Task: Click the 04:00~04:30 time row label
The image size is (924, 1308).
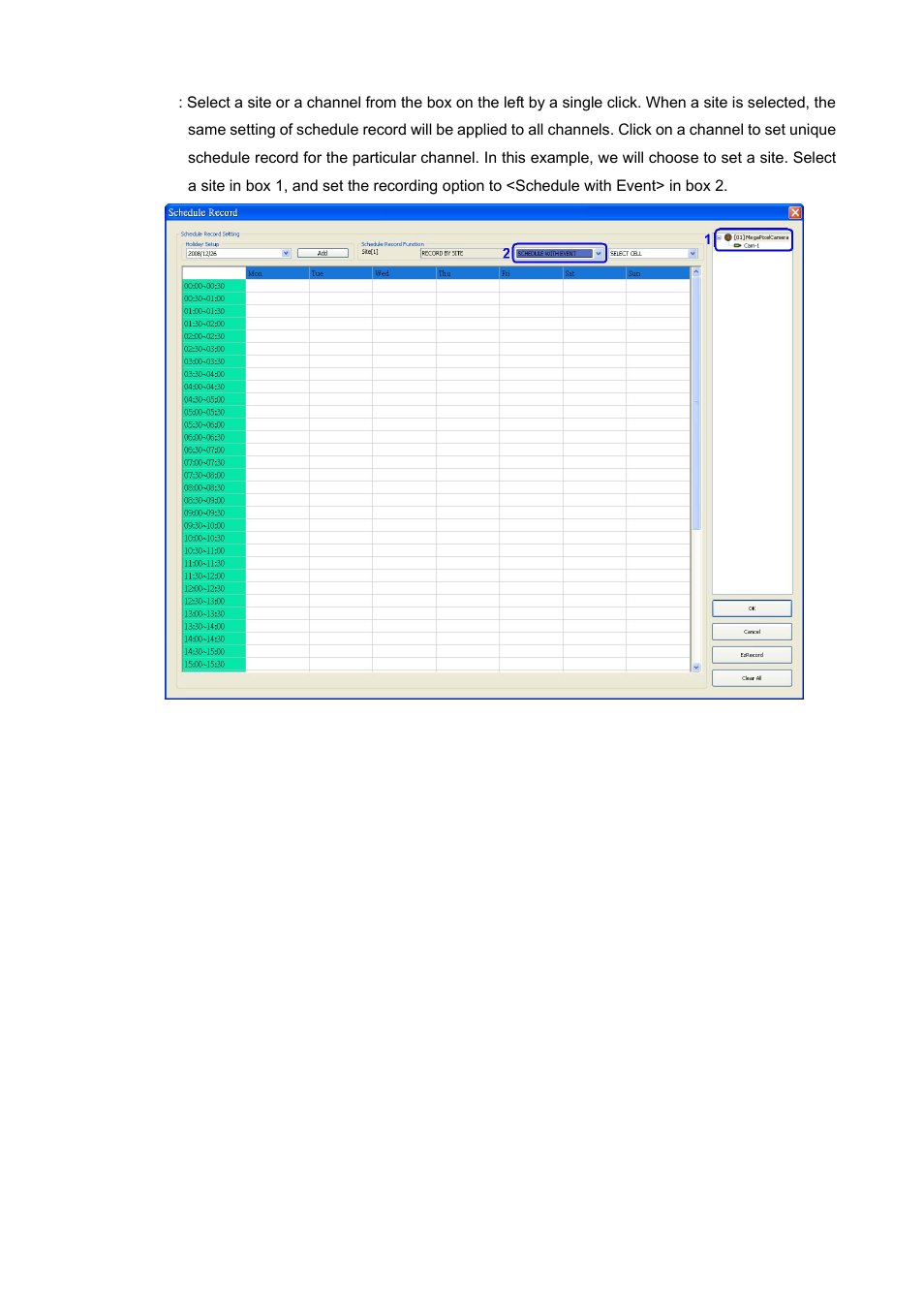Action: pos(214,387)
